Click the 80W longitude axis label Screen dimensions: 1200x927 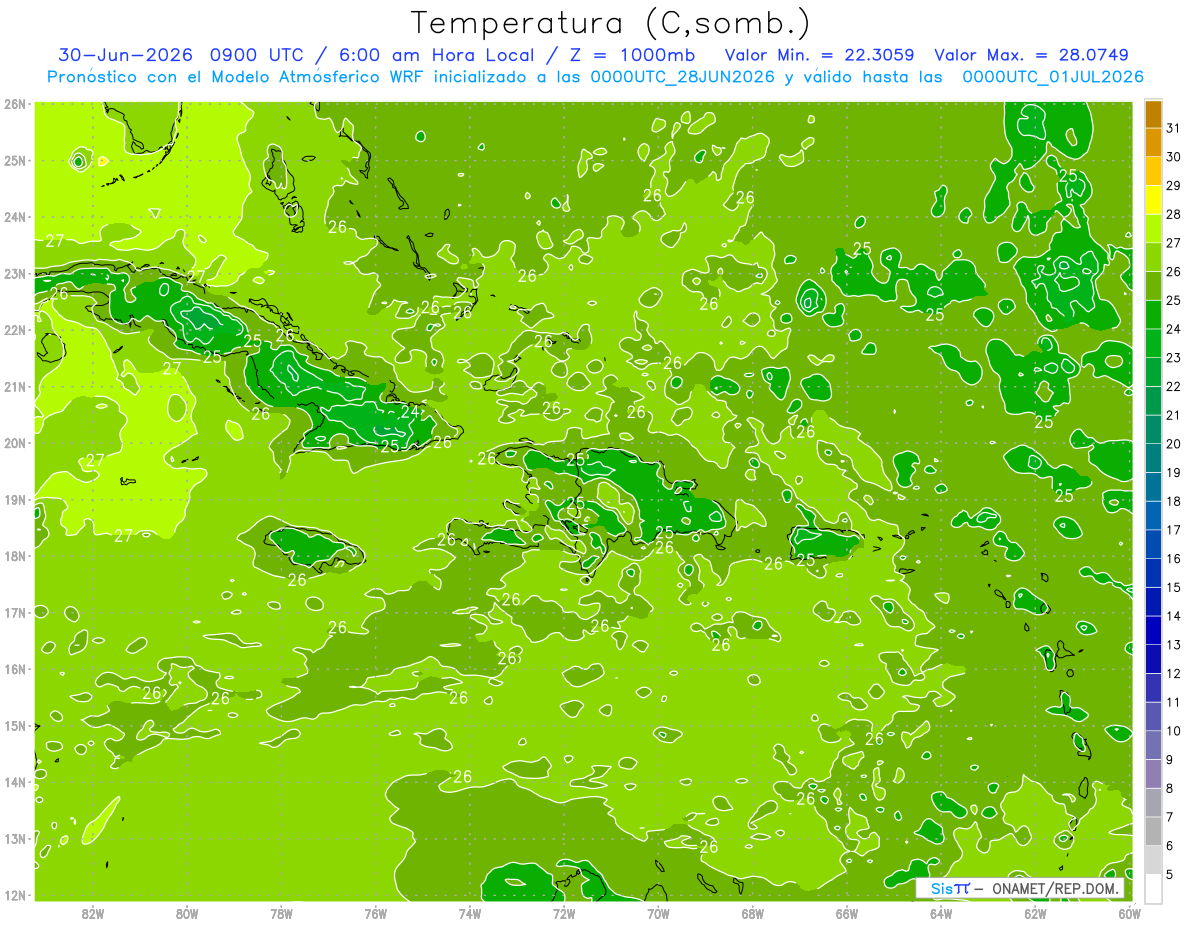click(x=186, y=914)
